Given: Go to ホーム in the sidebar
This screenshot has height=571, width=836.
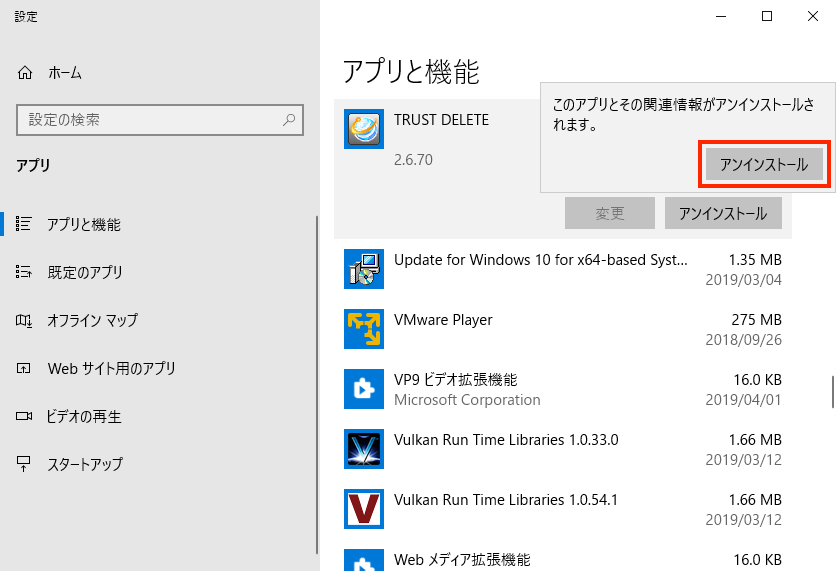Looking at the screenshot, I should [64, 73].
